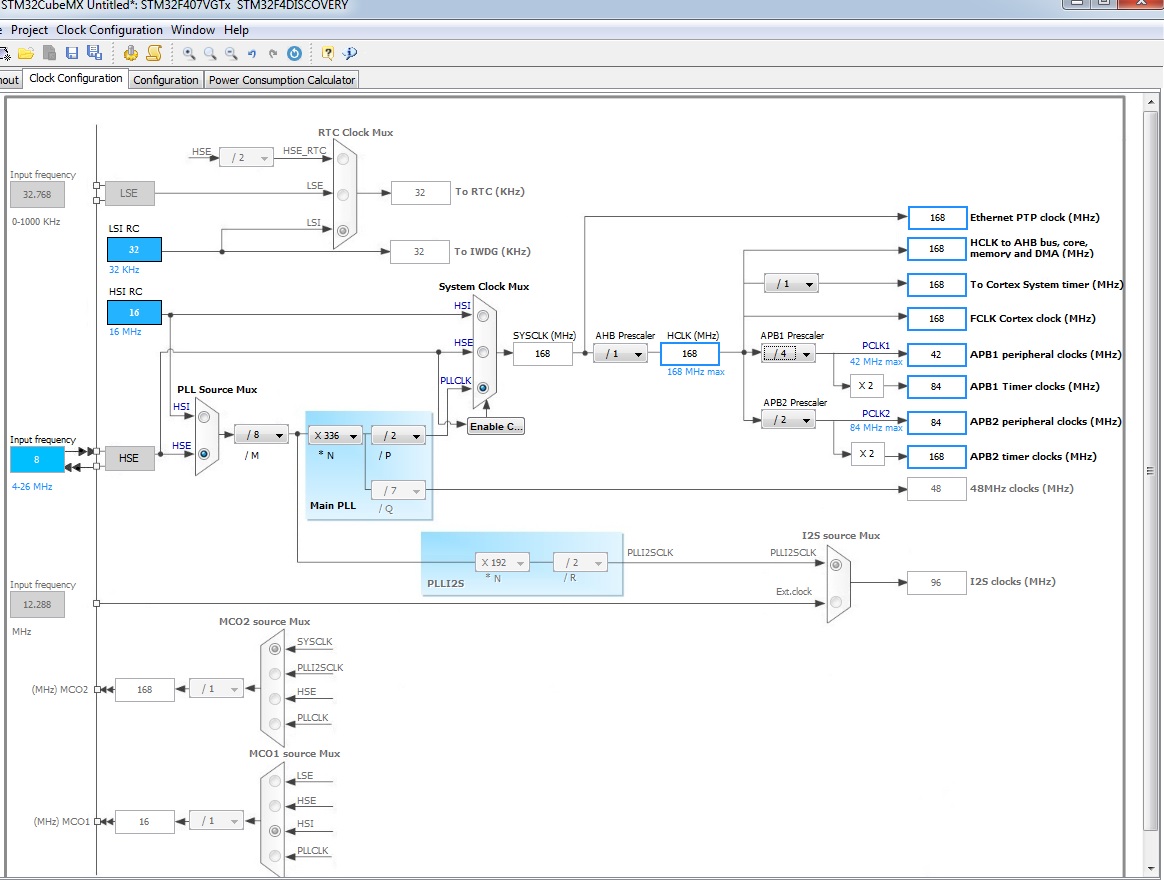Select LSE in MCO1 source Mux
1164x880 pixels.
275,781
